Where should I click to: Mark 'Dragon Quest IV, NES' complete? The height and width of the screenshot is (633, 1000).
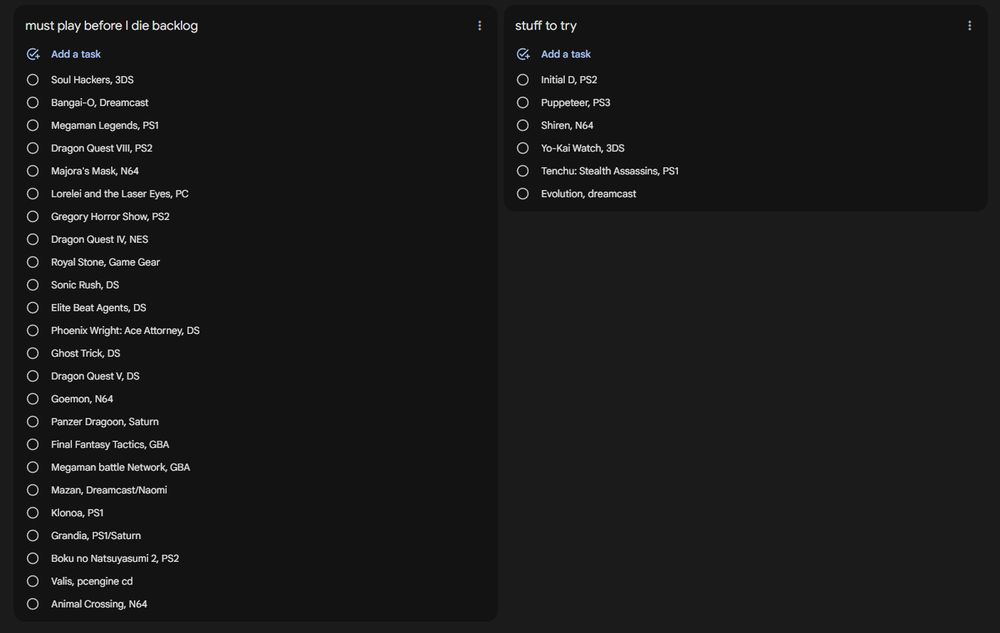(x=33, y=239)
